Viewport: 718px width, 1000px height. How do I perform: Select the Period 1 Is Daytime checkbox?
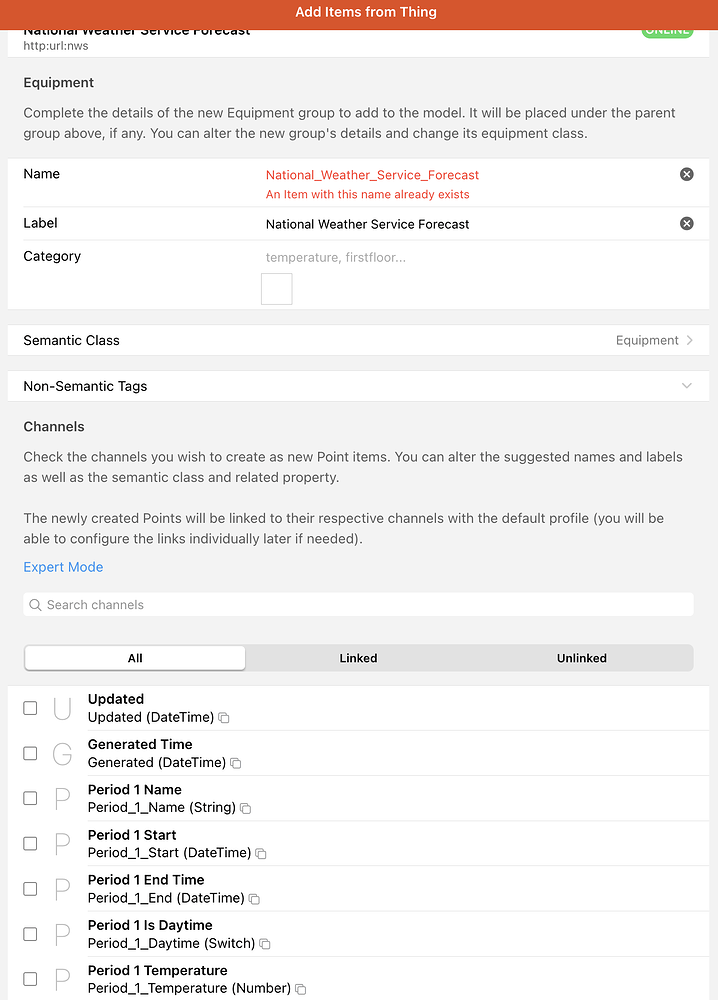(30, 934)
